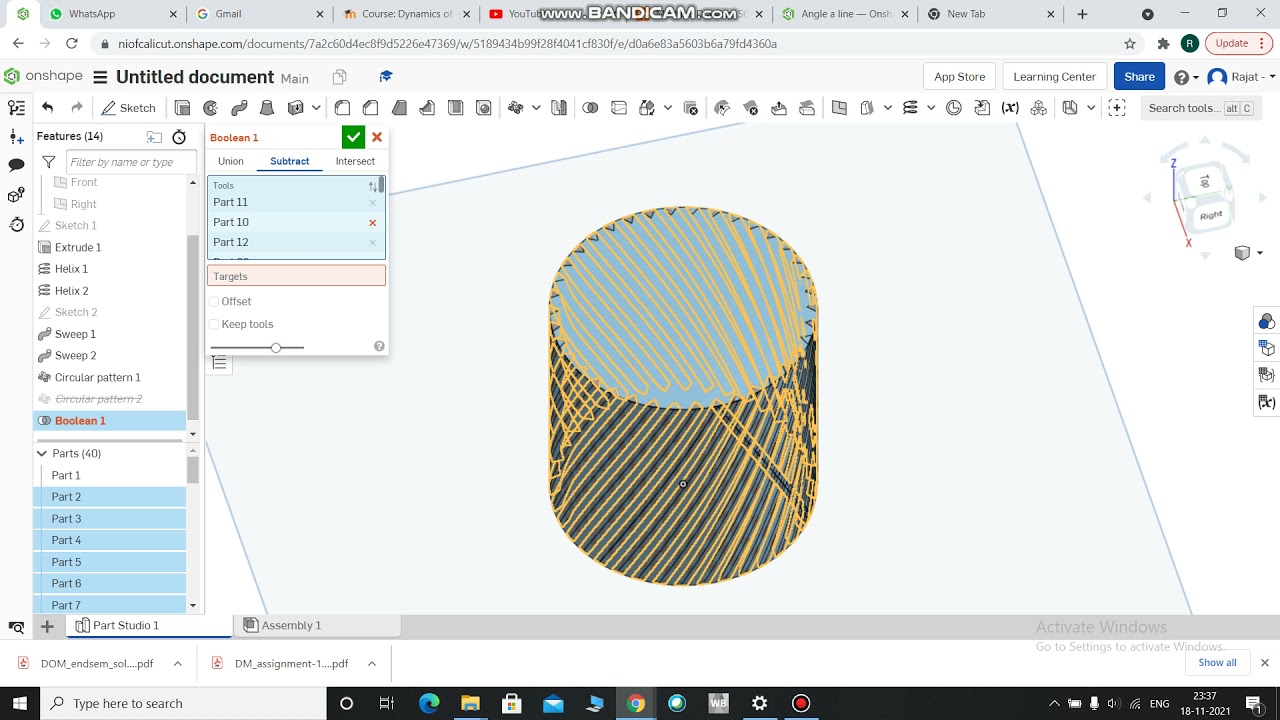1280x720 pixels.
Task: Select the Mirror tool
Action: (559, 108)
